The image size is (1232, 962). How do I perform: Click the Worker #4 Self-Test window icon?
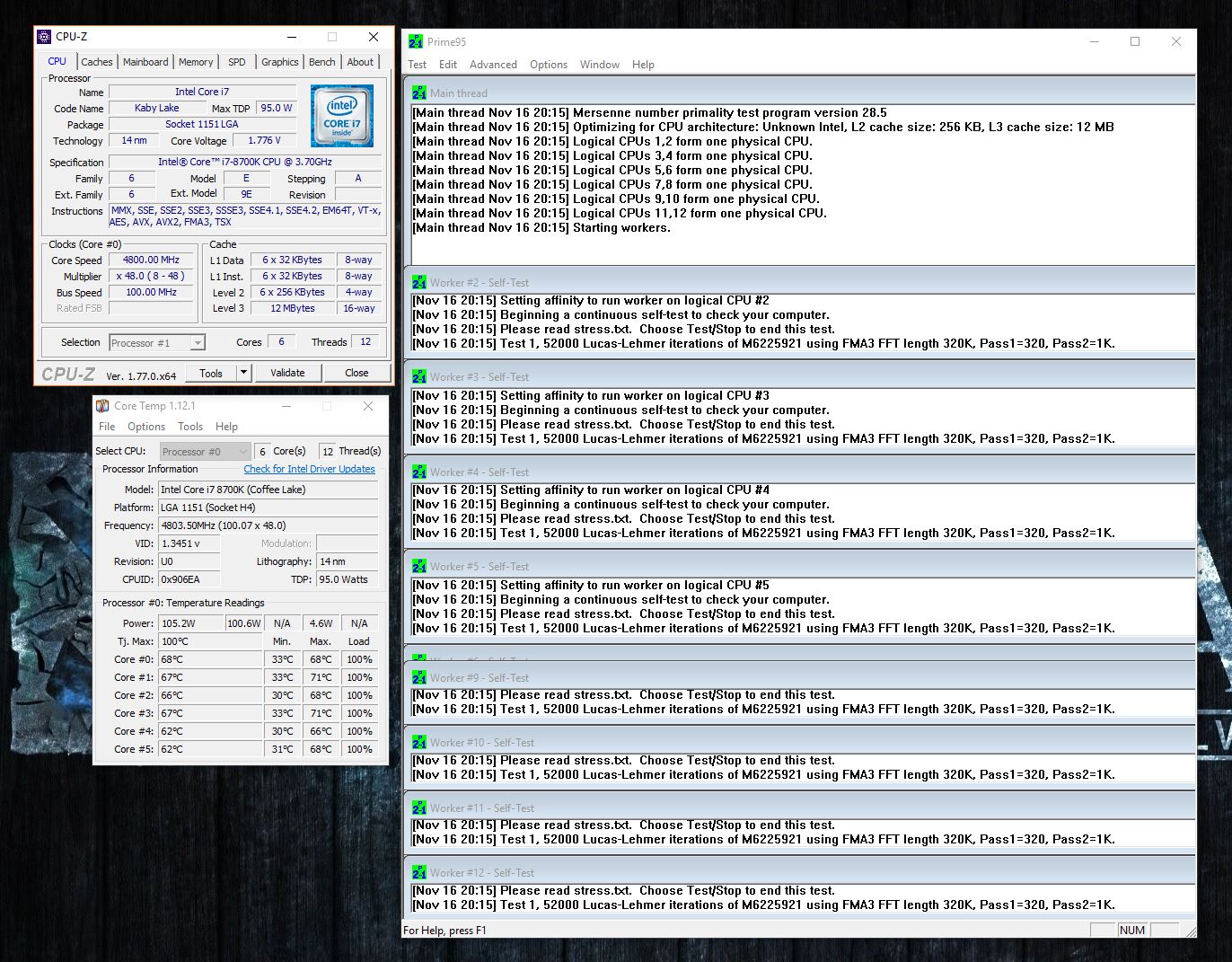tap(419, 472)
